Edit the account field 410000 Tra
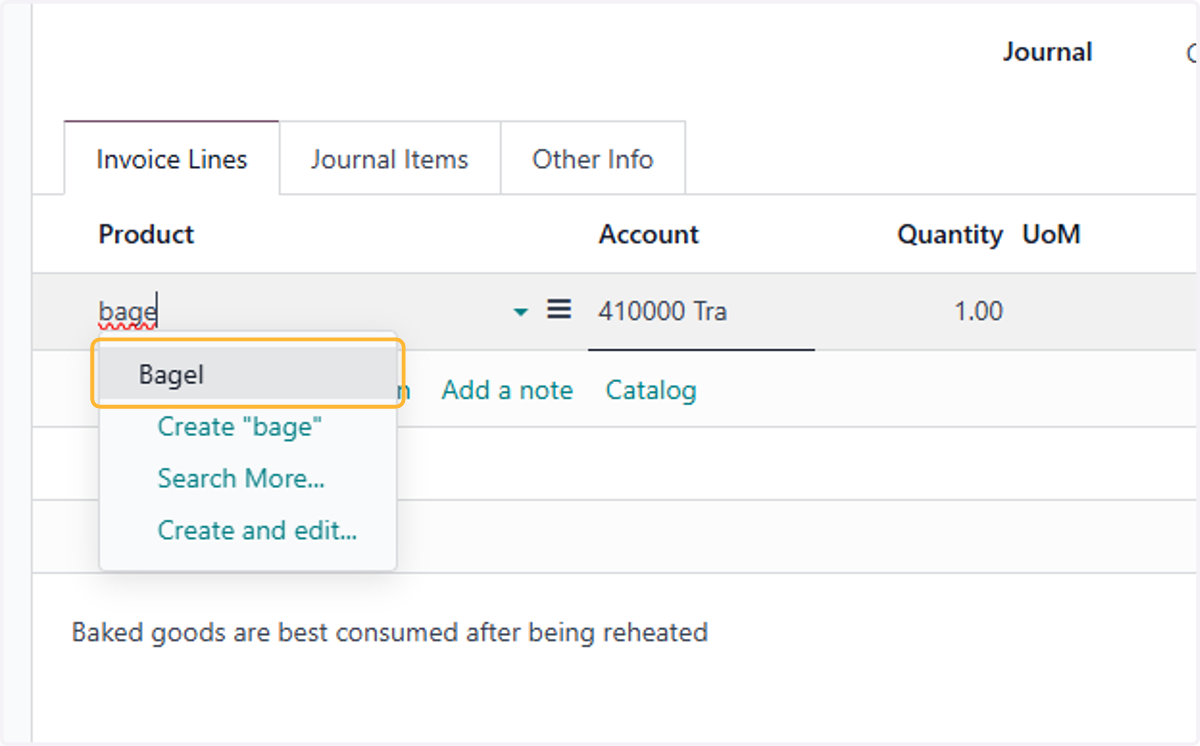Screen dimensions: 1200x746 pos(701,312)
